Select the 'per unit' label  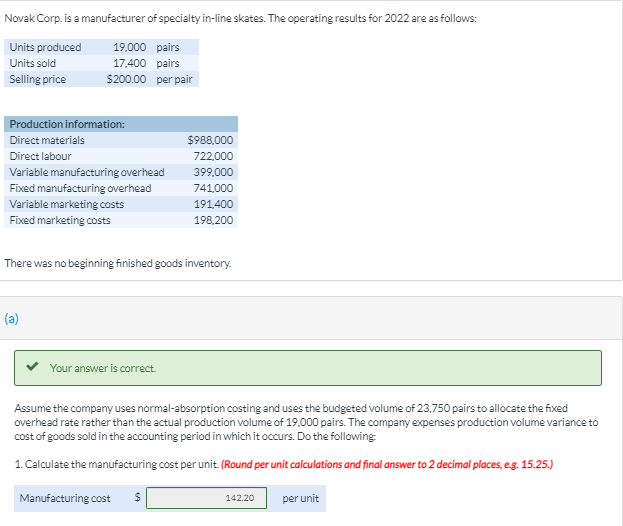[300, 498]
